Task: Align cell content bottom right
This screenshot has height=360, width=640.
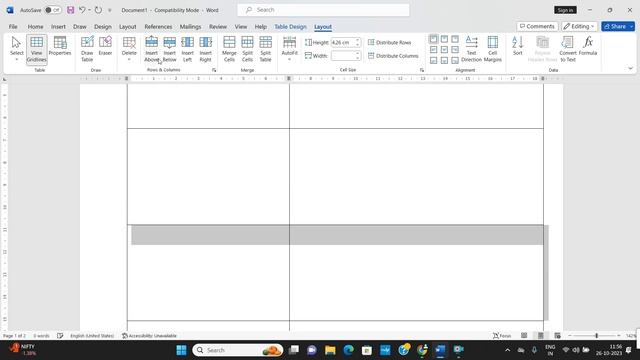Action: 455,60
